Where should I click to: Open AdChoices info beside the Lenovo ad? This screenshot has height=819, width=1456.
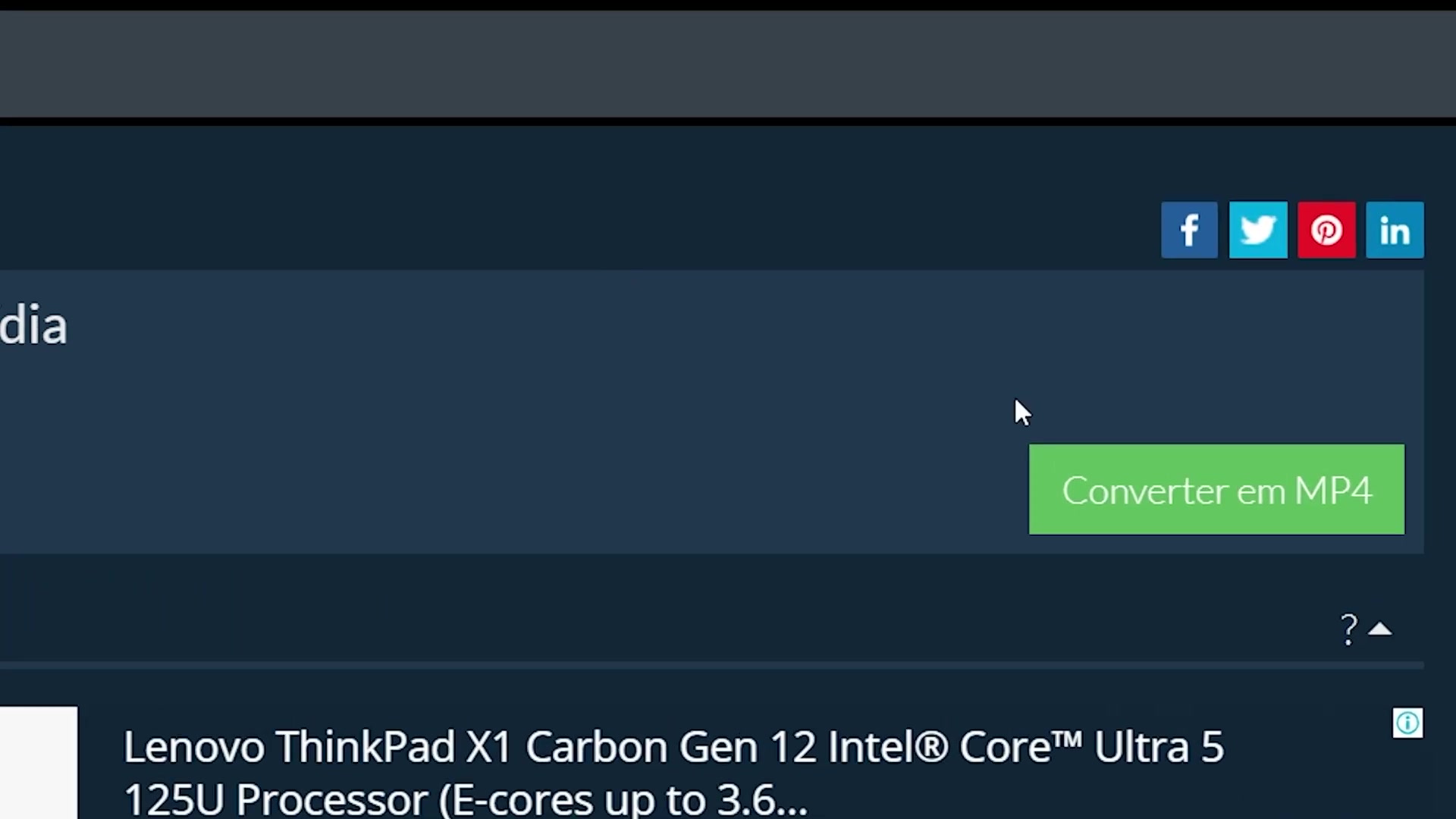click(1407, 723)
